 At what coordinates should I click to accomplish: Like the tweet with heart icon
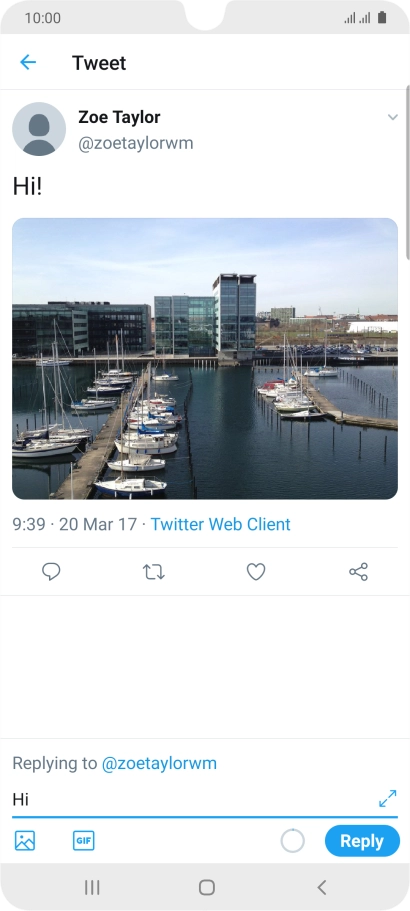pos(256,572)
